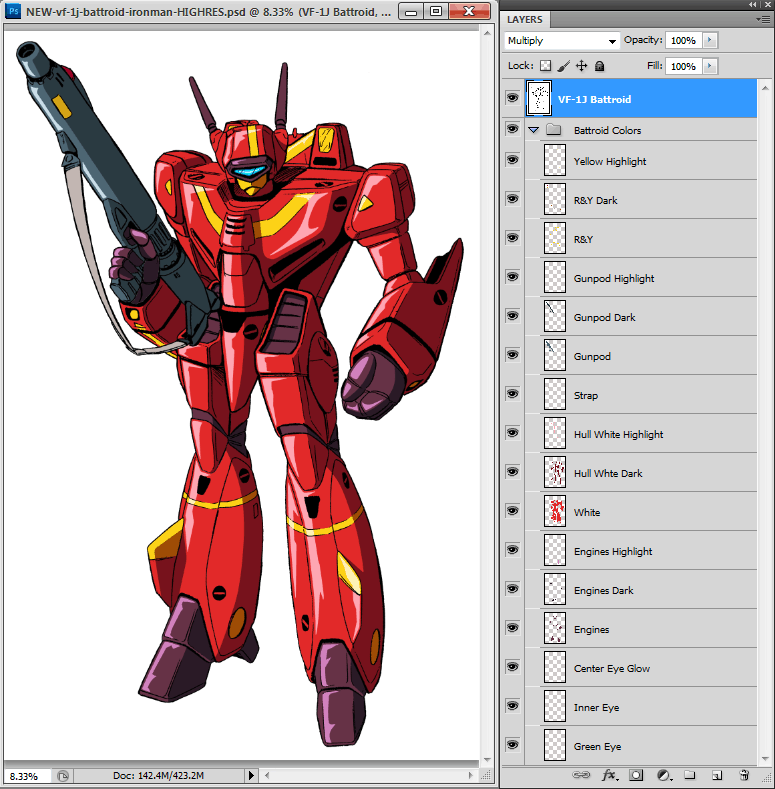Hide the Engines Dark layer

pos(512,589)
